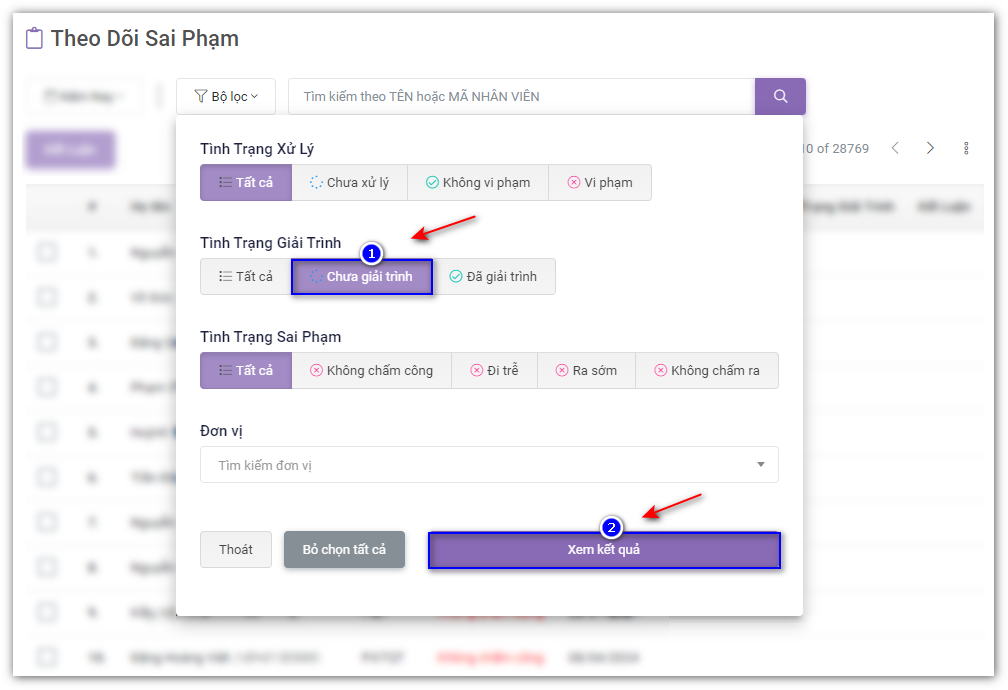Image resolution: width=1008 pixels, height=690 pixels.
Task: Expand the Tìm kiếm đơn vị dropdown
Action: (x=489, y=465)
